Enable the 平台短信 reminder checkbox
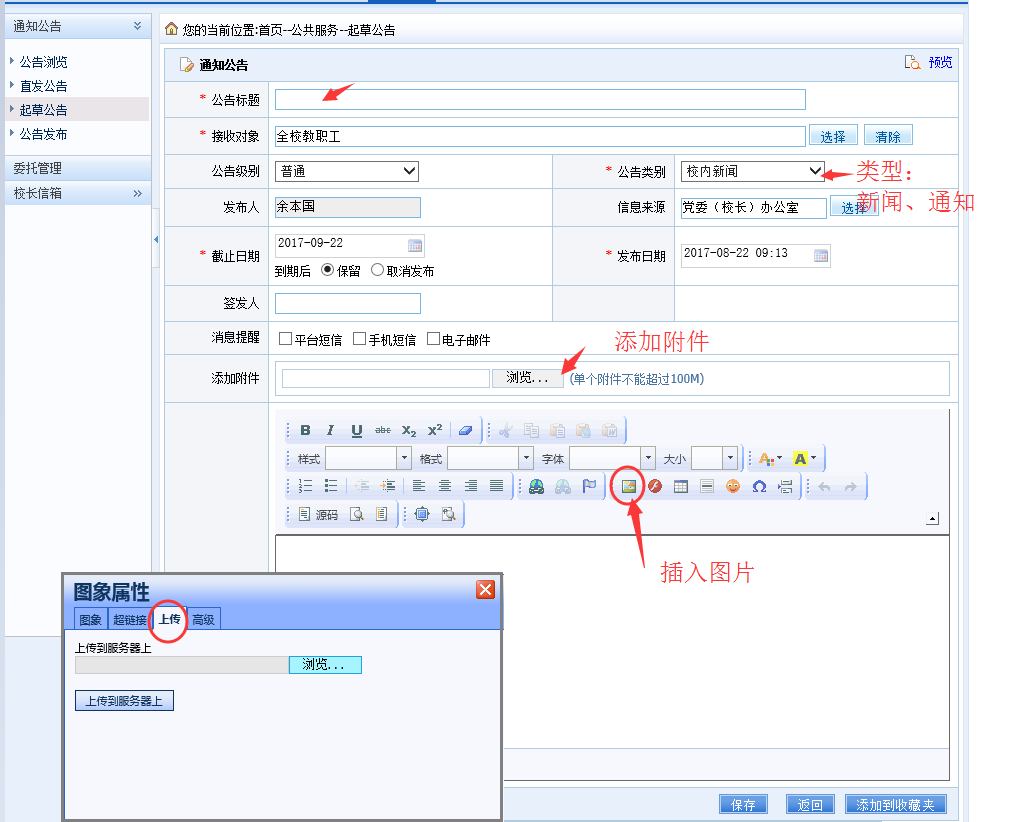1030x822 pixels. coord(286,339)
